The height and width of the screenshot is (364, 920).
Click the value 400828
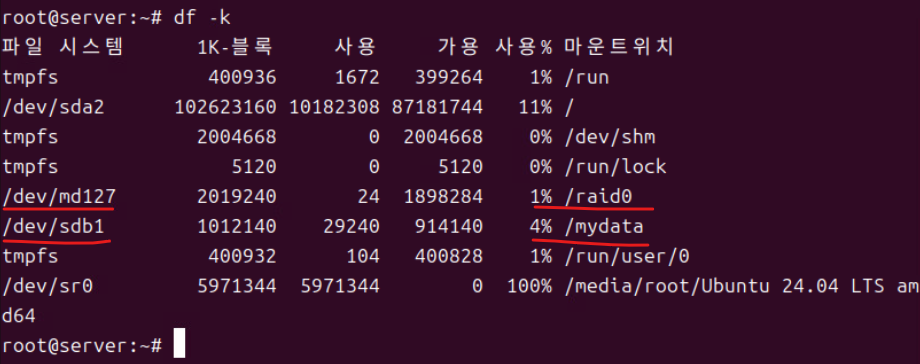(x=449, y=256)
